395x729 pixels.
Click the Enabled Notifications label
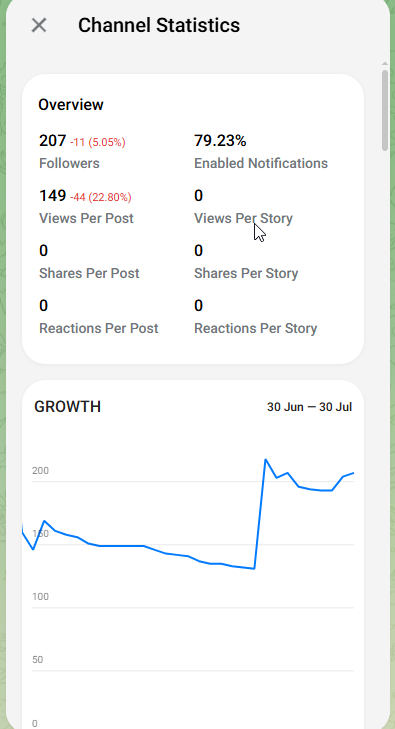261,163
